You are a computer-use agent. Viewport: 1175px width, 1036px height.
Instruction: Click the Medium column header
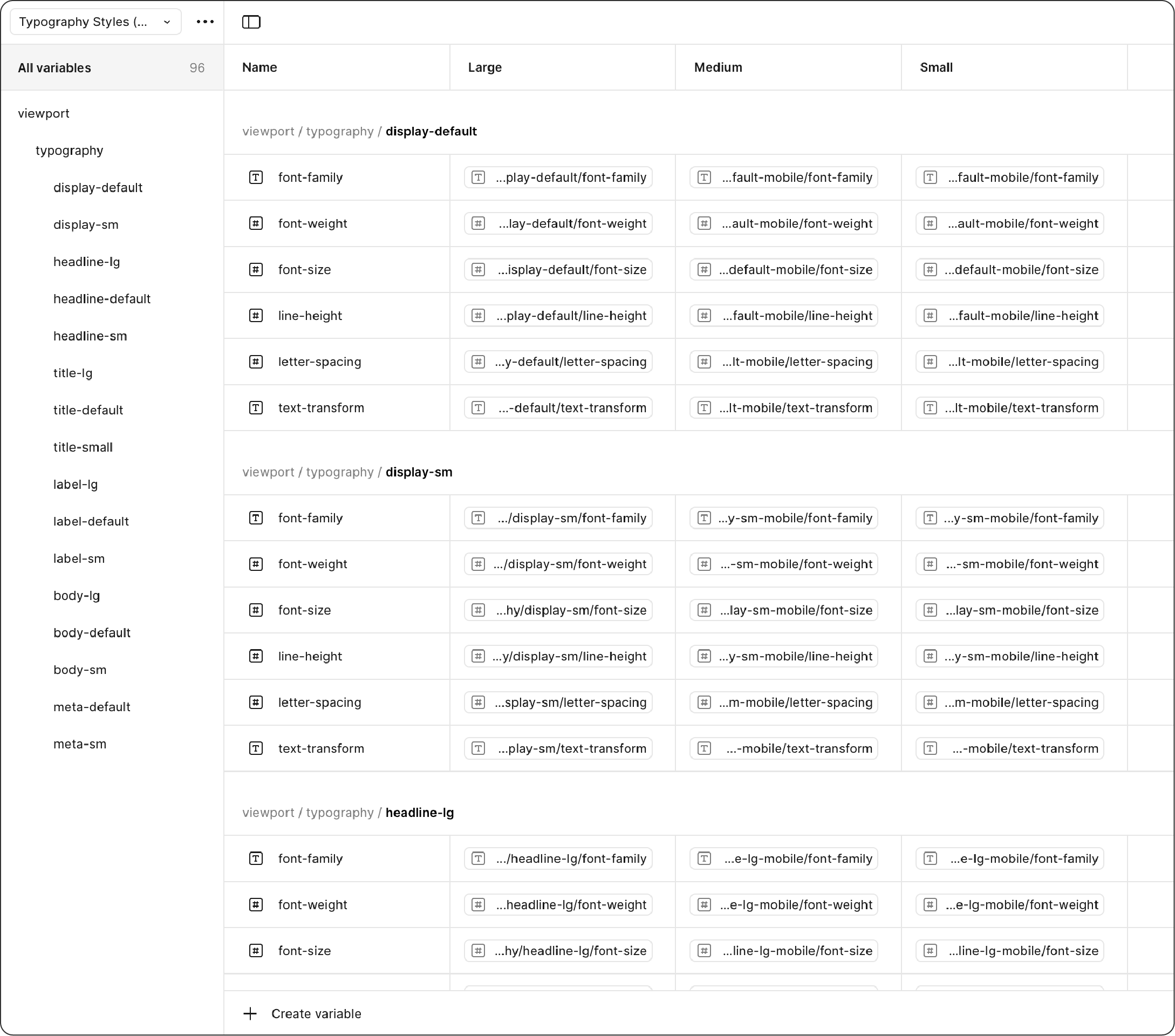click(718, 67)
